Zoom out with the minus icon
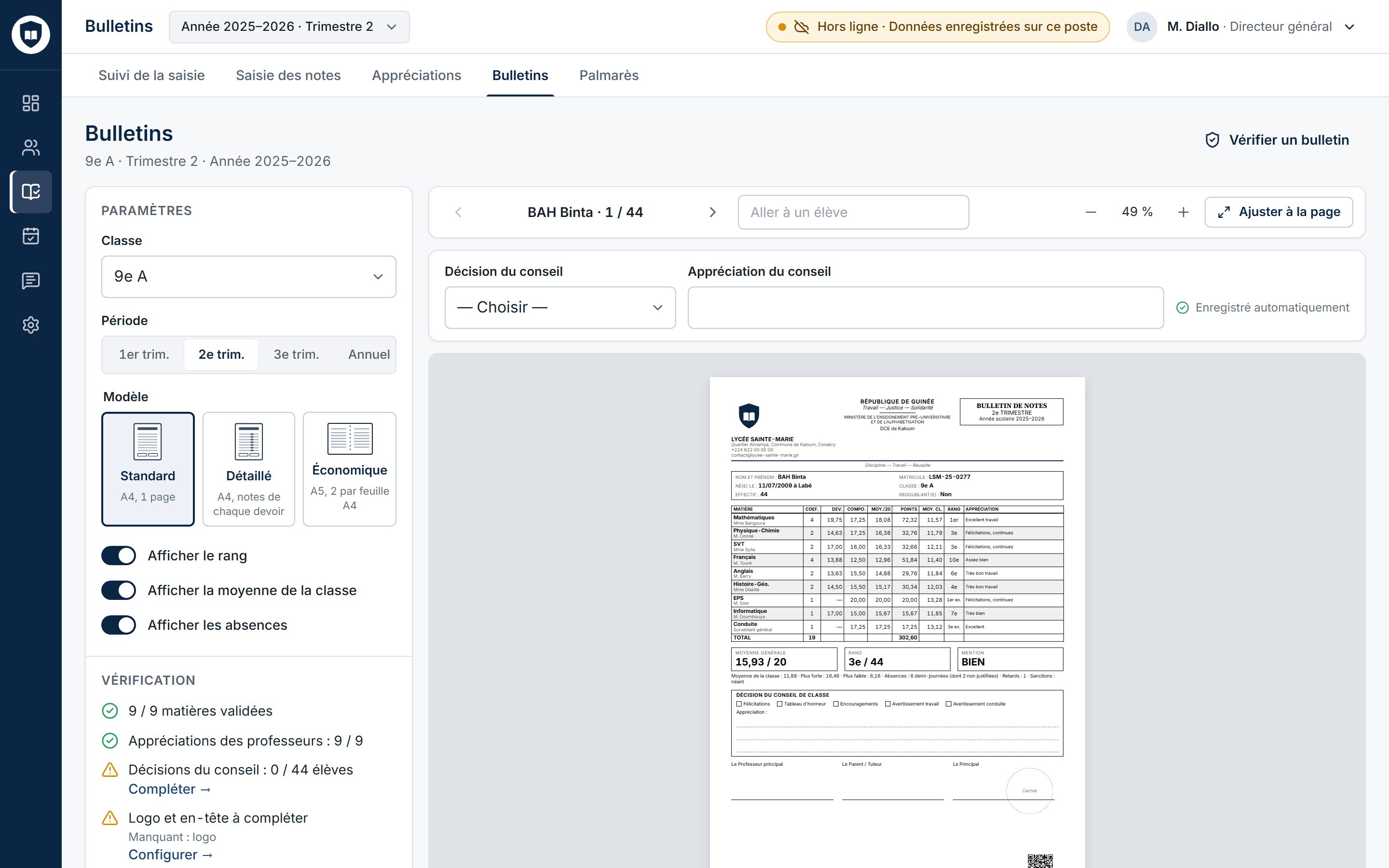This screenshot has width=1389, height=868. (1090, 212)
